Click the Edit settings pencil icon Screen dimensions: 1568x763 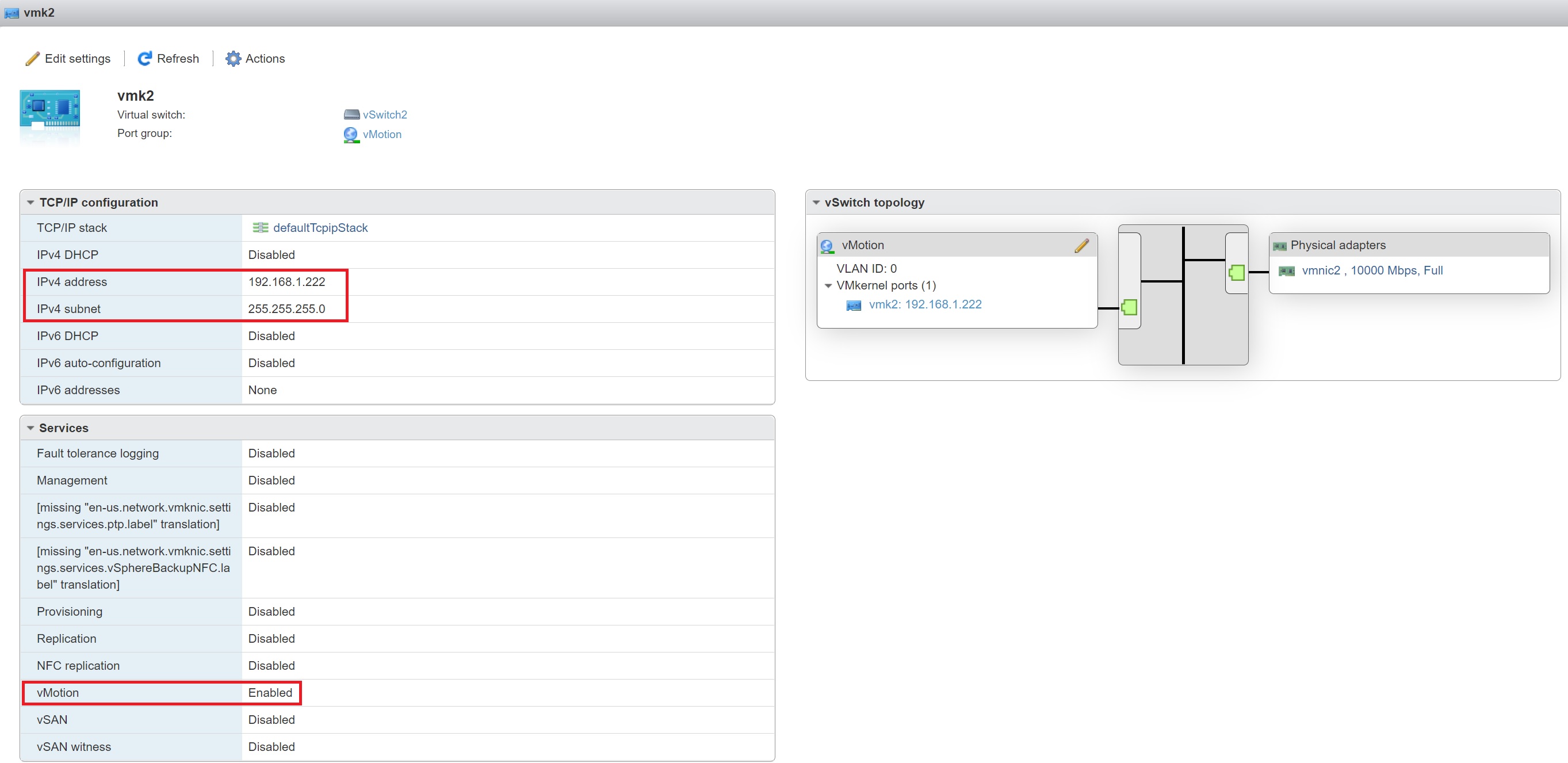(x=32, y=59)
